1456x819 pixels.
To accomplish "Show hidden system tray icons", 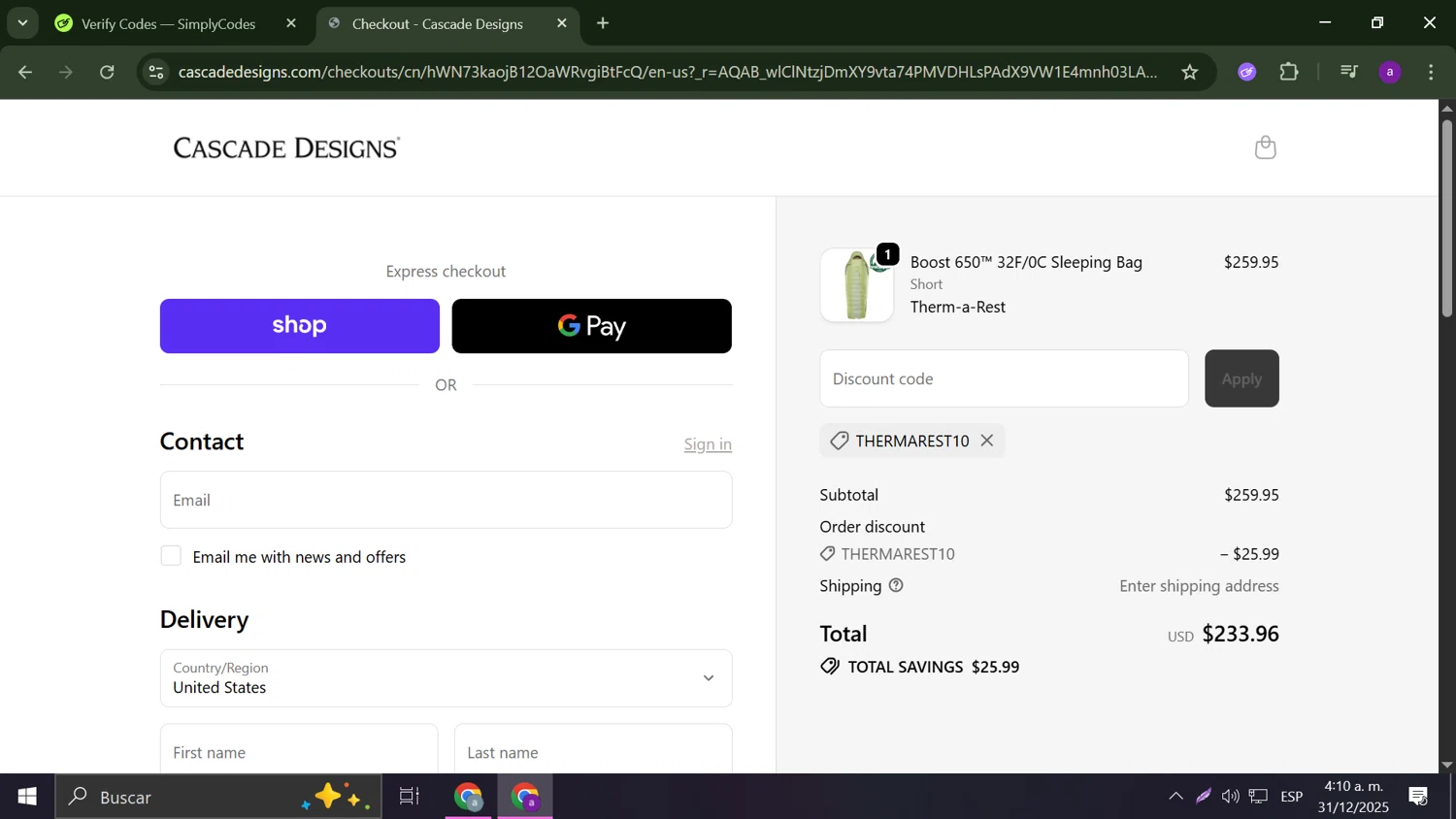I will click(x=1175, y=797).
